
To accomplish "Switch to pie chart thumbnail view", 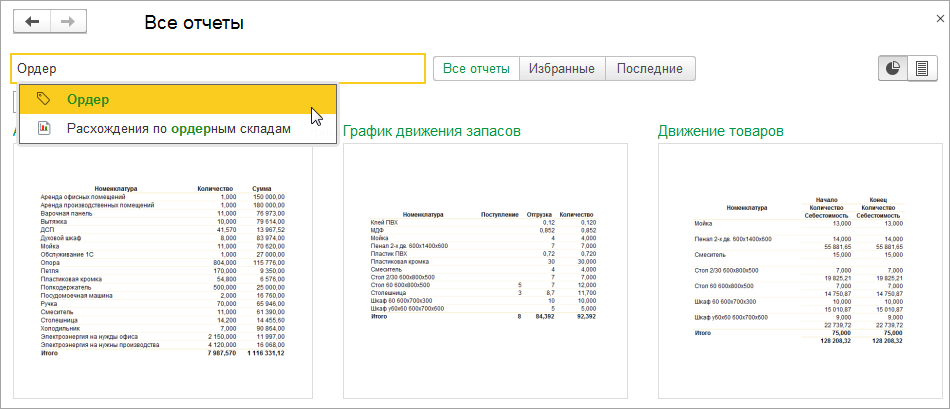I will point(893,68).
